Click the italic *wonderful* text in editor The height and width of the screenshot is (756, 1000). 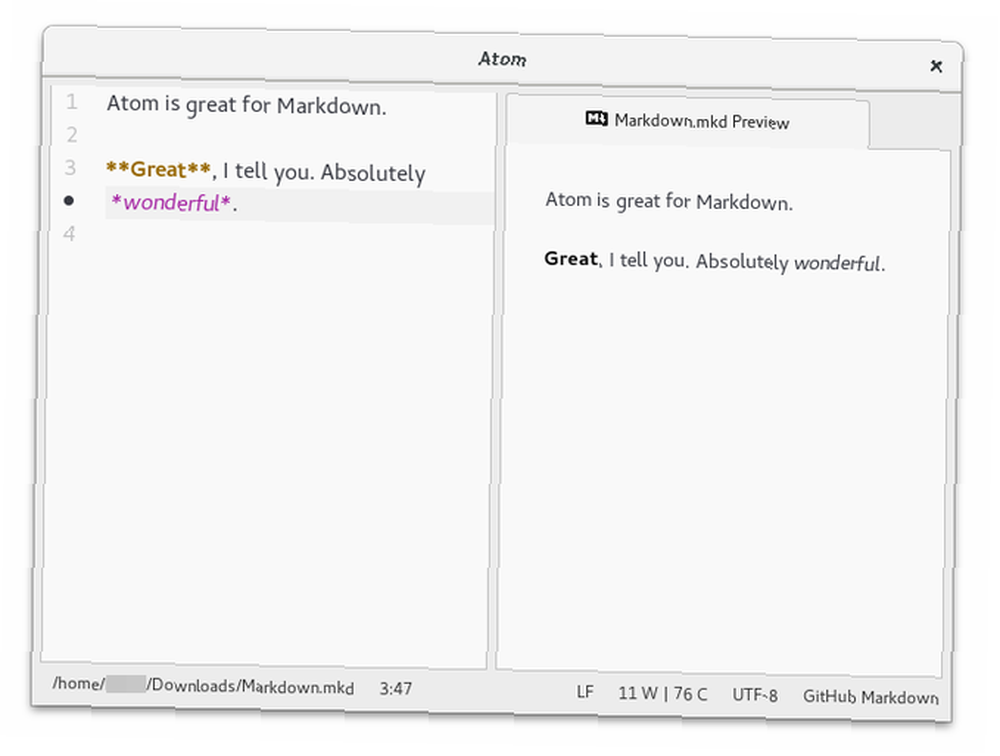[170, 203]
